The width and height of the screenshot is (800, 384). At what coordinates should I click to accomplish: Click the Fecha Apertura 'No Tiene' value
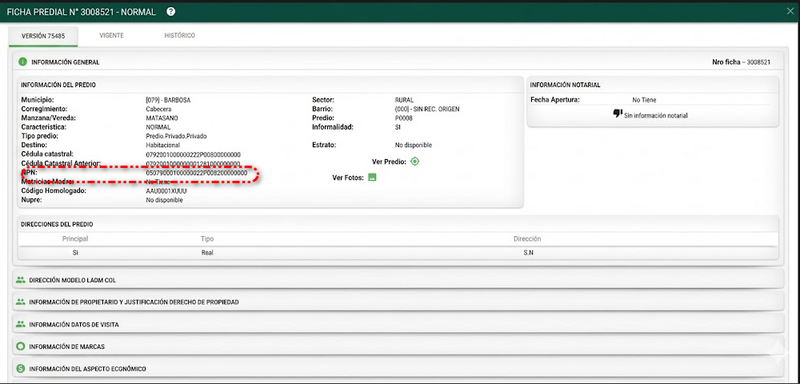point(644,100)
